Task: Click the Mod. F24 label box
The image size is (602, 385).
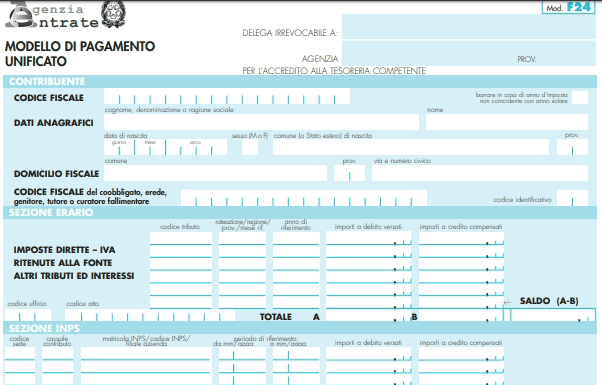Action: (568, 7)
